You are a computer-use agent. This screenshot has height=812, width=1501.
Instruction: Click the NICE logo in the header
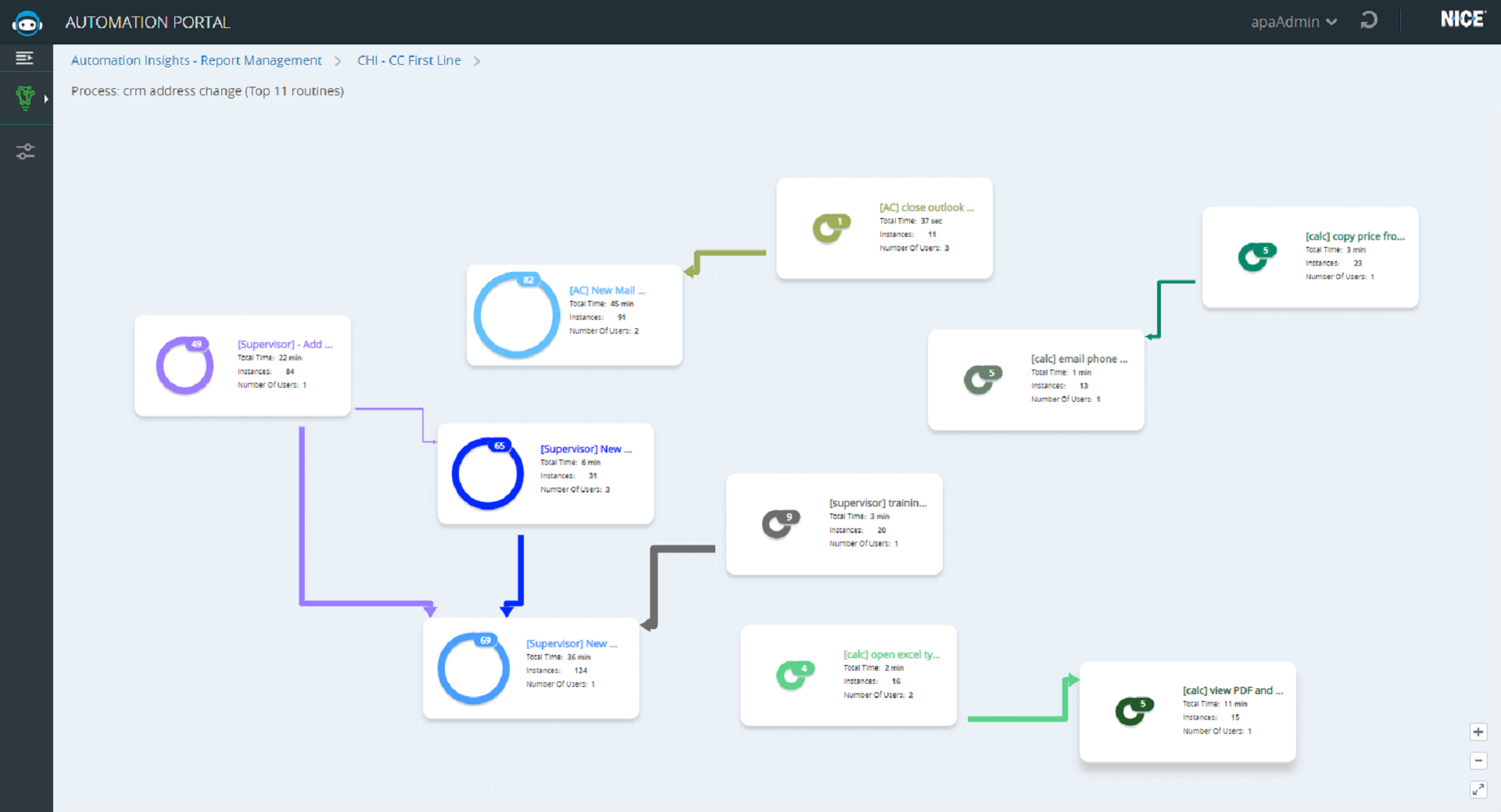point(1462,20)
